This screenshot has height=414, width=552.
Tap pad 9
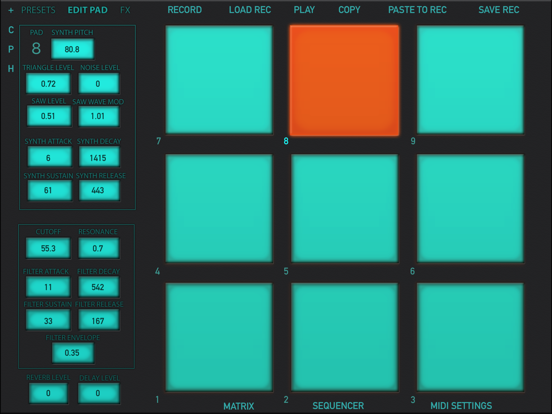(x=470, y=80)
